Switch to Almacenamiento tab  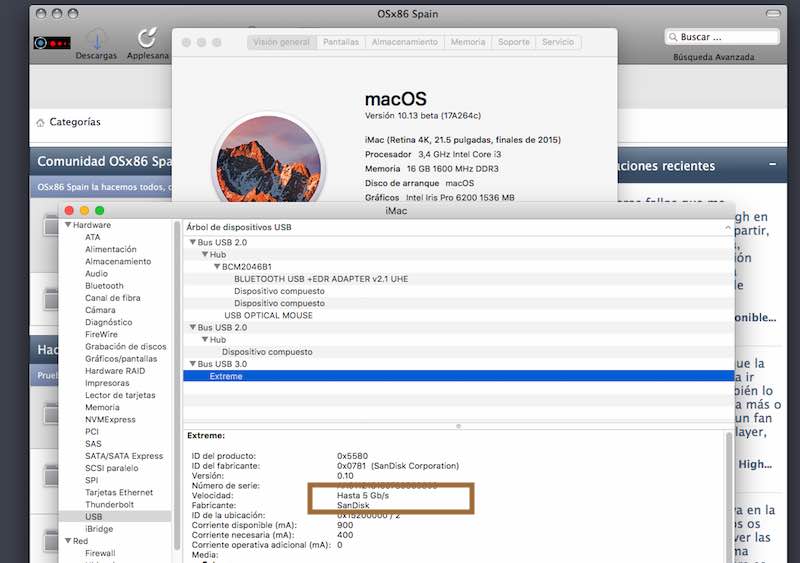click(405, 42)
